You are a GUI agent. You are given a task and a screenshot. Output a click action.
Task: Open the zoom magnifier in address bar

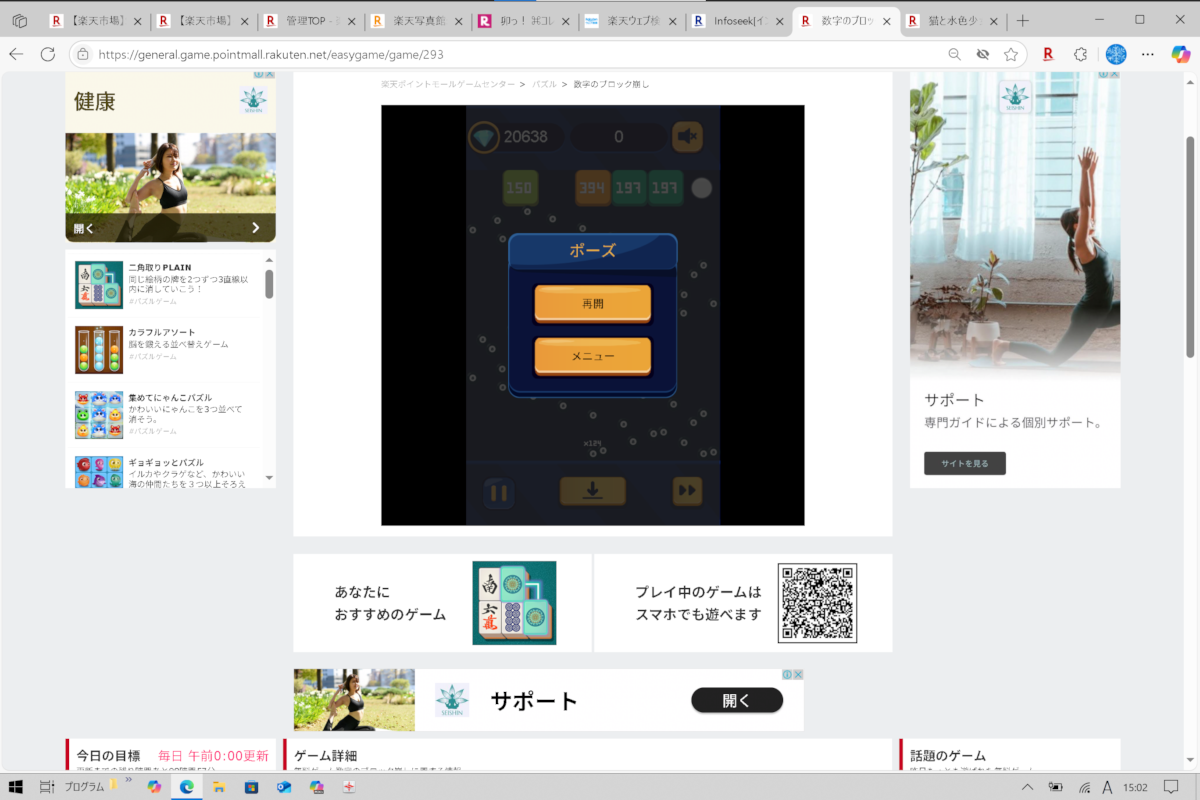(954, 54)
